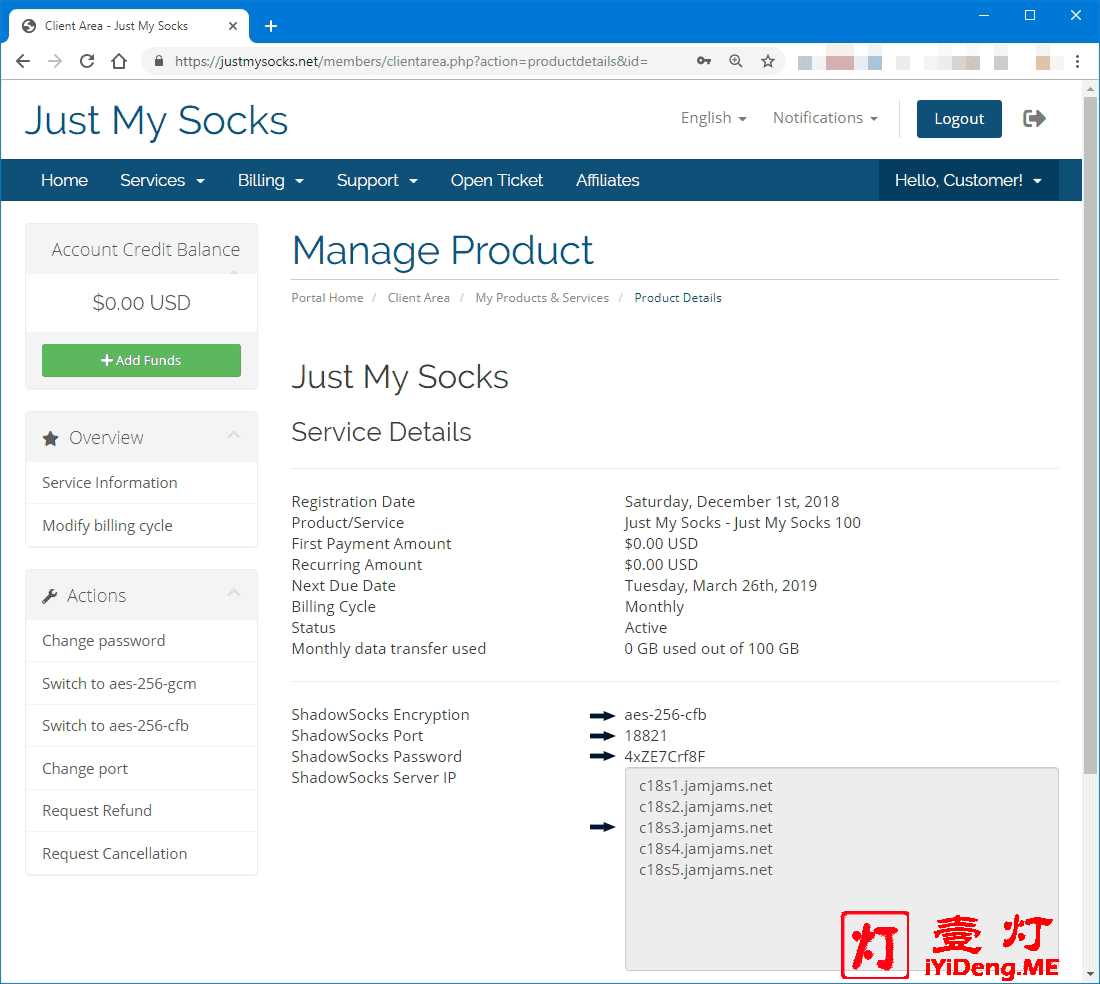Reload the page with the refresh icon
This screenshot has width=1100, height=984.
tap(87, 61)
